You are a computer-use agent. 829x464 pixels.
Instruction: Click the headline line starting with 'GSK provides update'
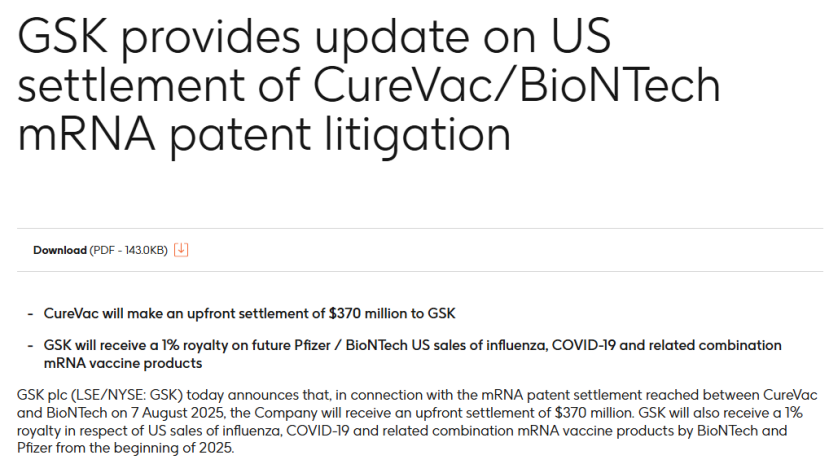pyautogui.click(x=314, y=37)
